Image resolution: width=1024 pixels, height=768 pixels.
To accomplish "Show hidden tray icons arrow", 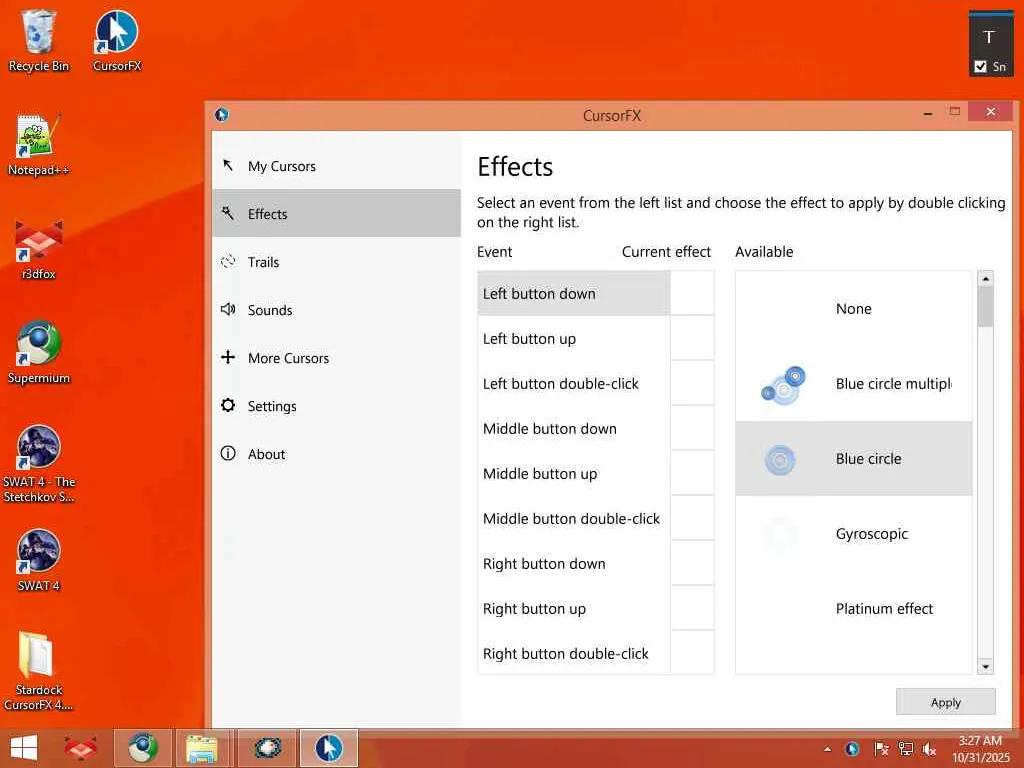I will click(827, 749).
